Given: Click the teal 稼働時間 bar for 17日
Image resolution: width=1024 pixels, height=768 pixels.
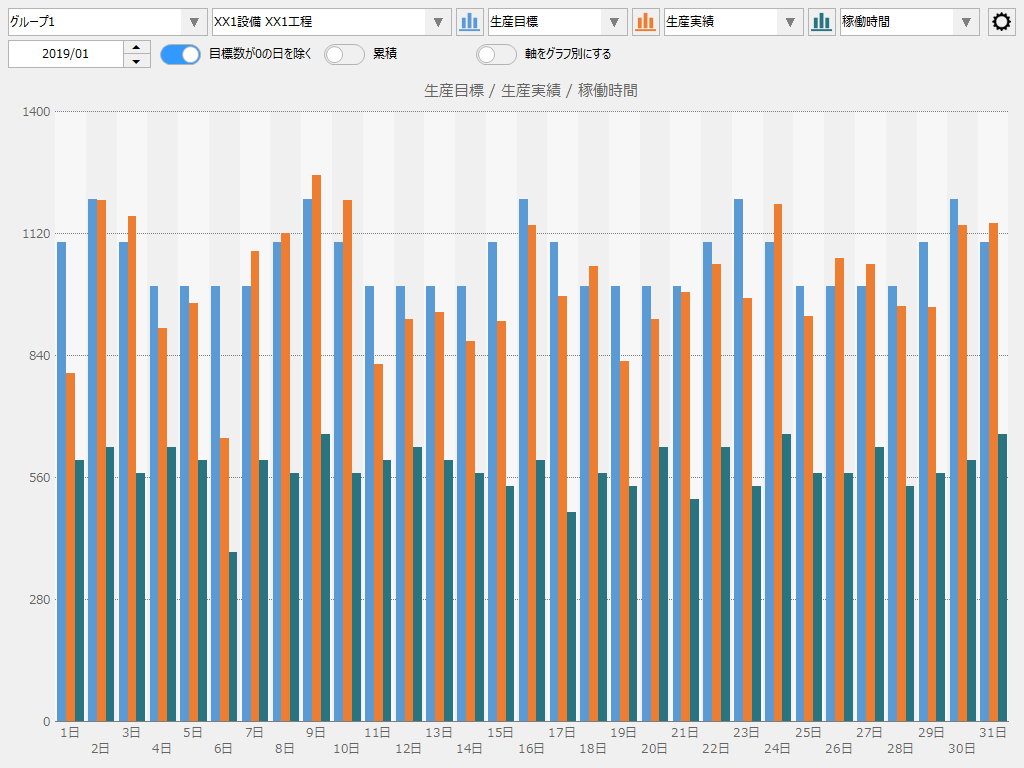Looking at the screenshot, I should (571, 617).
